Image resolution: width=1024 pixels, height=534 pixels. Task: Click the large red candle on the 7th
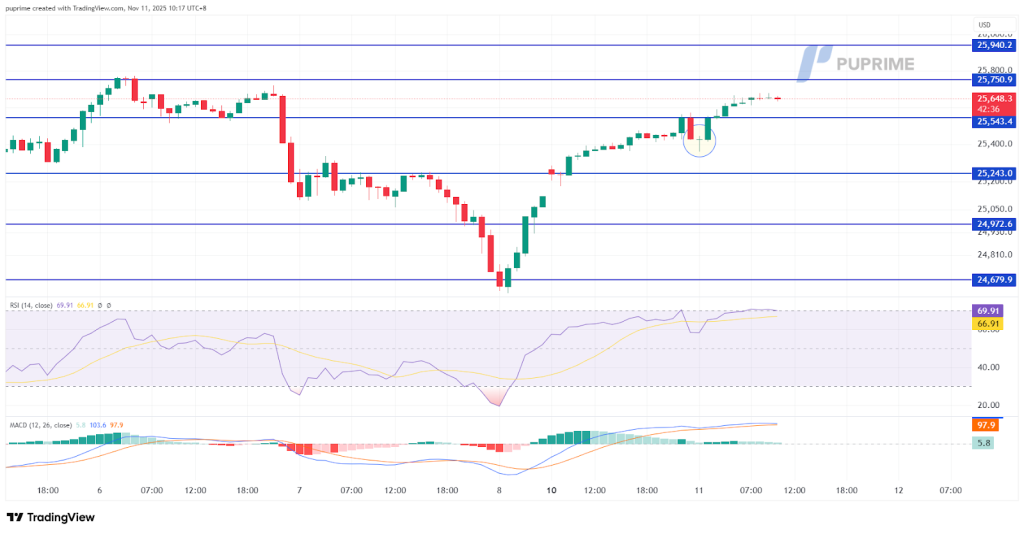point(283,118)
